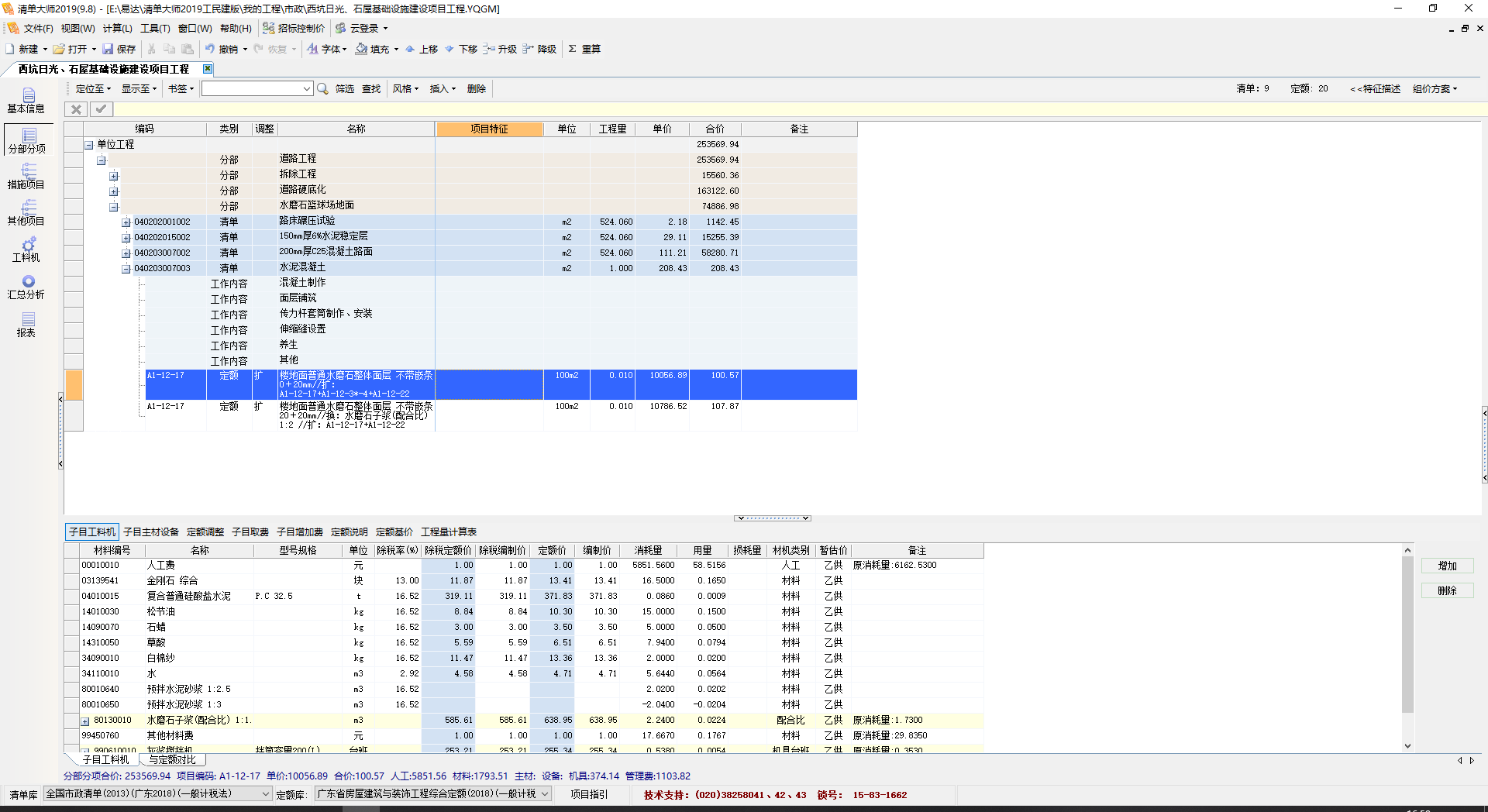The height and width of the screenshot is (812, 1488).
Task: Click the 项目特征 column header
Action: [489, 129]
